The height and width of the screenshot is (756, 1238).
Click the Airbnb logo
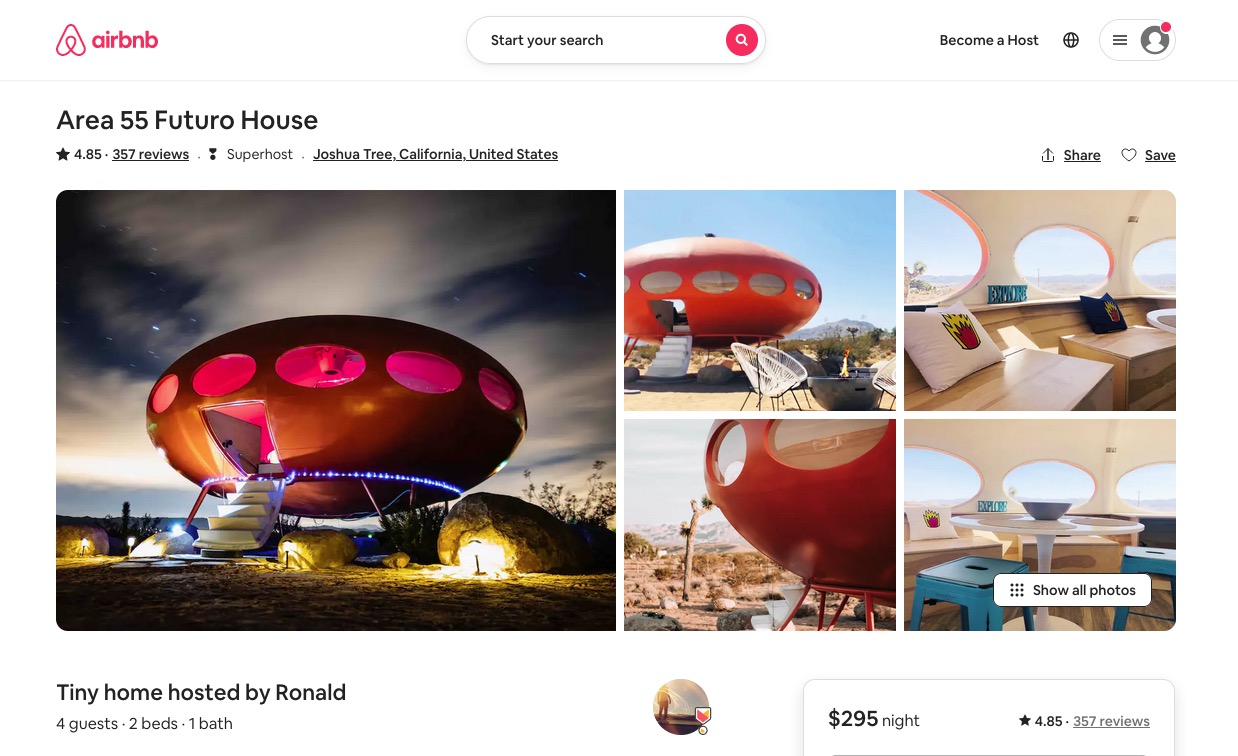[x=107, y=40]
